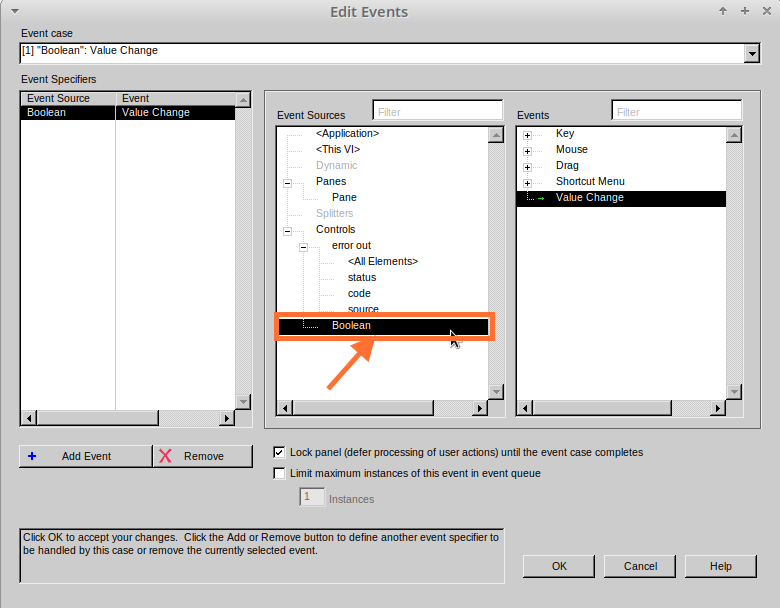Screen dimensions: 780x608
Task: Click the Event Source column header
Action: (68, 99)
